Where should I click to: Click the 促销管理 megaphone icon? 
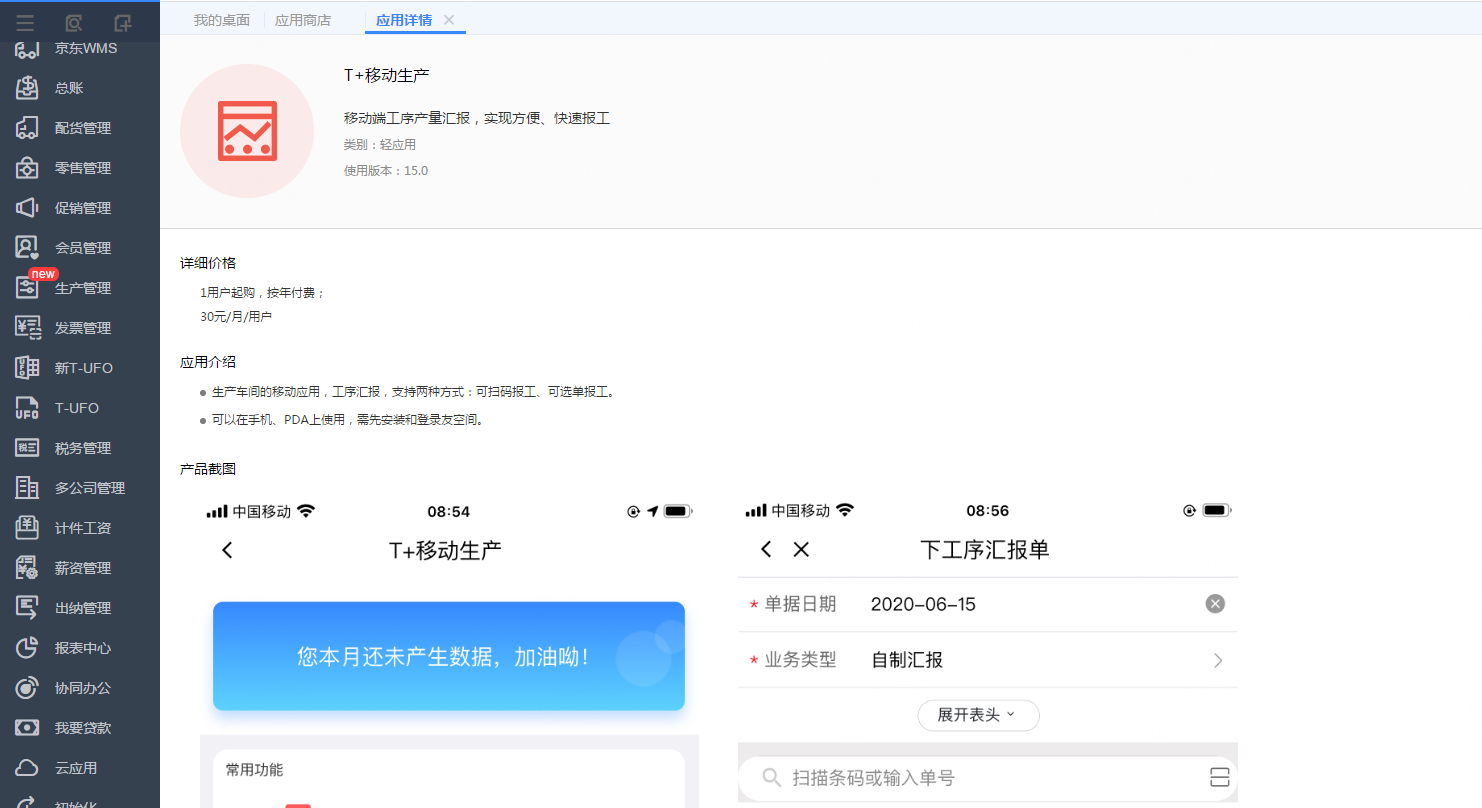pyautogui.click(x=27, y=208)
